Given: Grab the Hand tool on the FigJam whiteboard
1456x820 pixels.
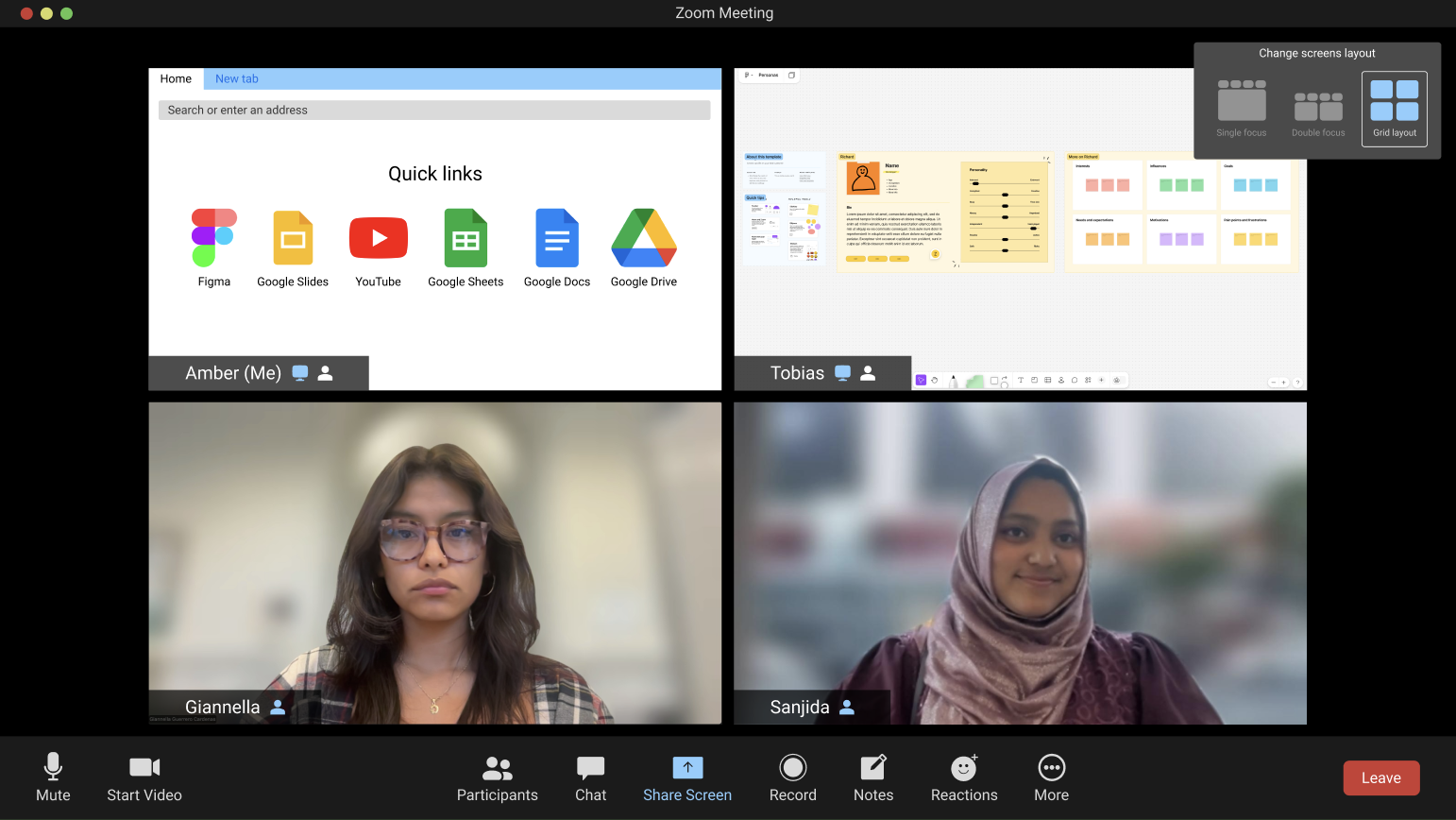Looking at the screenshot, I should [x=934, y=380].
